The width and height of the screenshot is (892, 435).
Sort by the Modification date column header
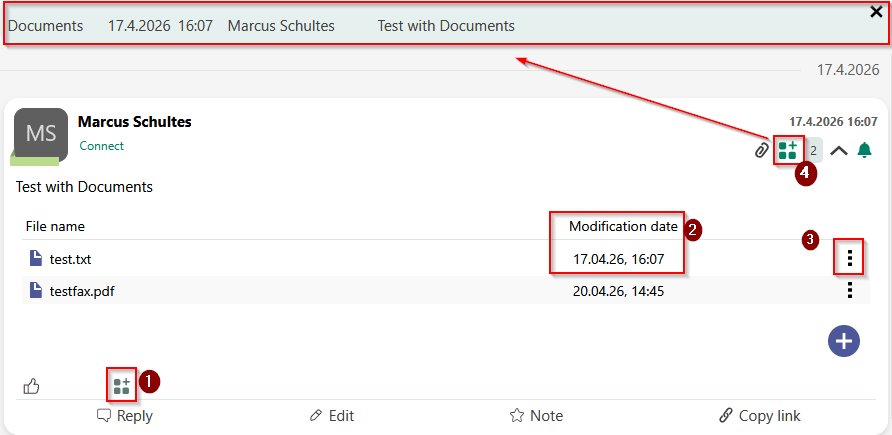[623, 226]
